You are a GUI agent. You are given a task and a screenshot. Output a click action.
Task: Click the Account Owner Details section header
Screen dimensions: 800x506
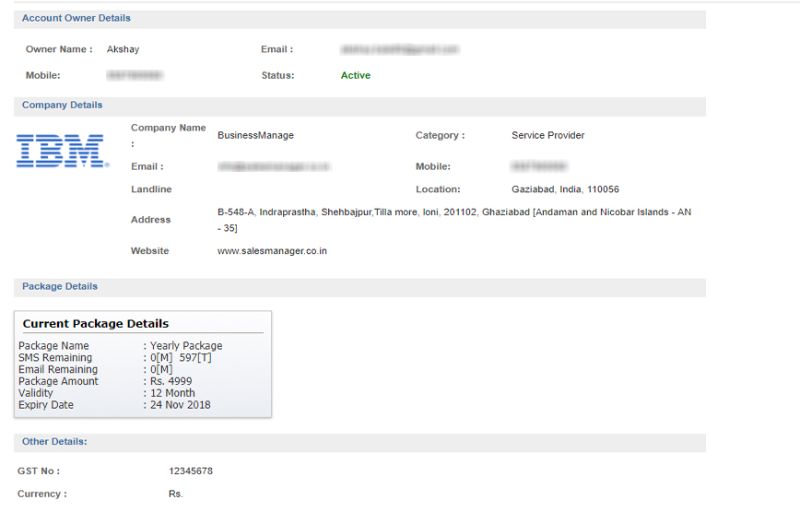point(76,18)
